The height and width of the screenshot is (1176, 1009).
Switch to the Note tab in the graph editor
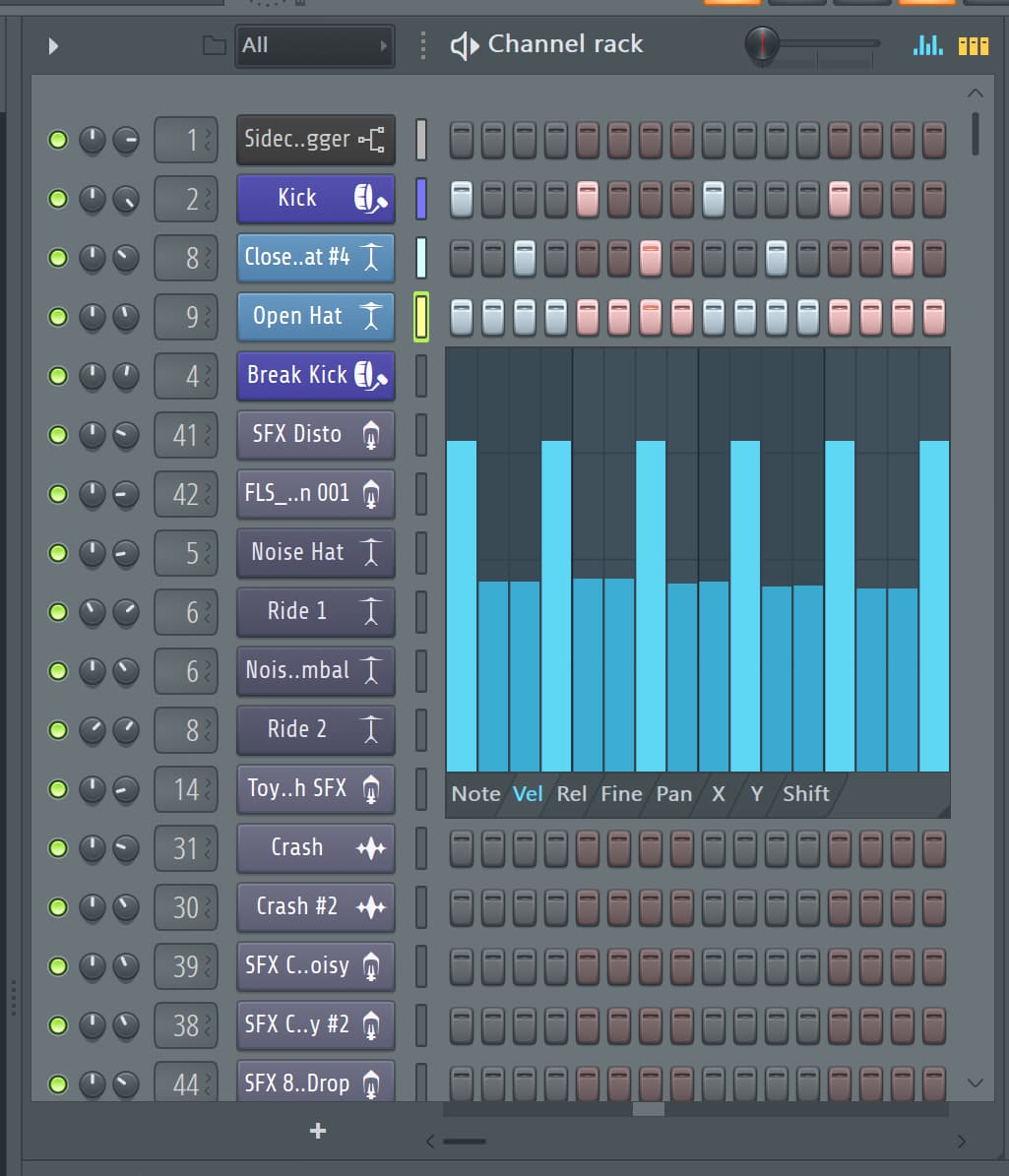click(475, 794)
